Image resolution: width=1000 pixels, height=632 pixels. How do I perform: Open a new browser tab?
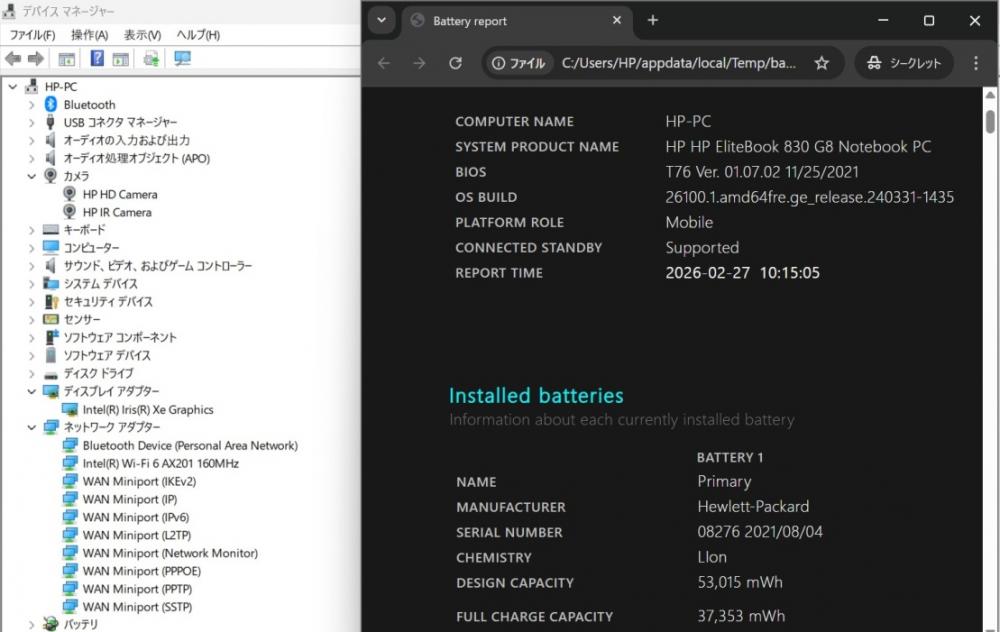point(653,20)
